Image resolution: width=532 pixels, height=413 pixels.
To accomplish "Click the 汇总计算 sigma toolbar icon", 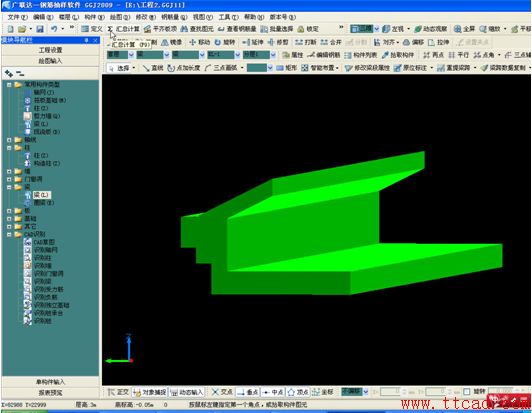I will (111, 29).
